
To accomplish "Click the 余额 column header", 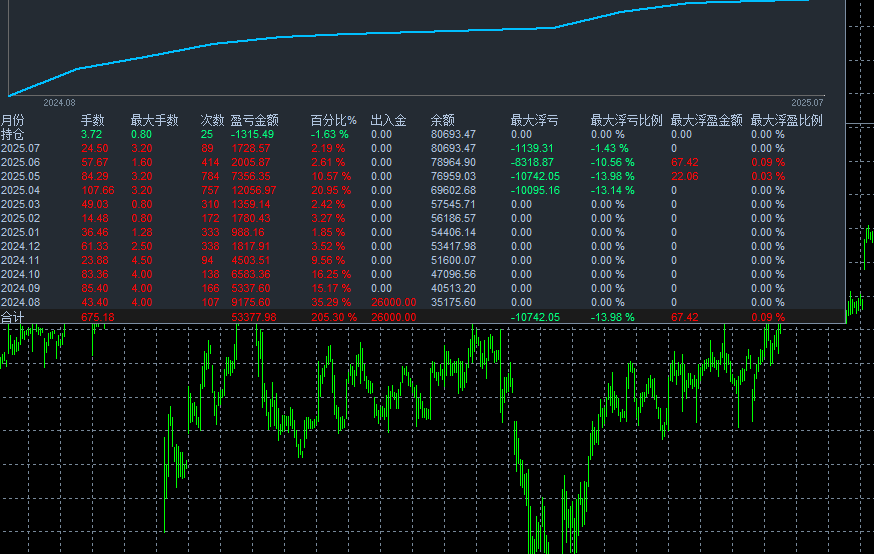I will [x=443, y=120].
